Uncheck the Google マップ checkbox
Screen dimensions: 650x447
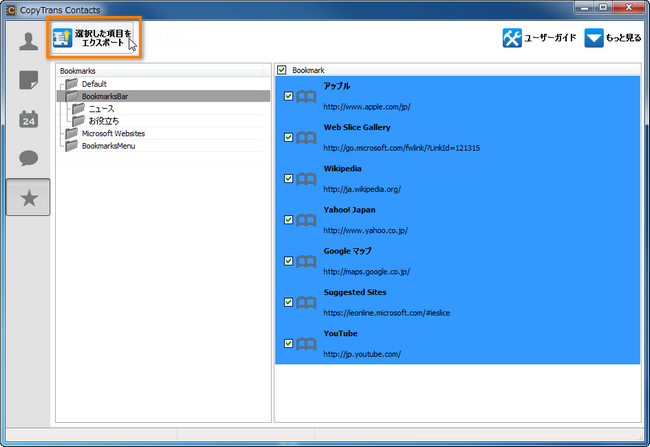(289, 261)
